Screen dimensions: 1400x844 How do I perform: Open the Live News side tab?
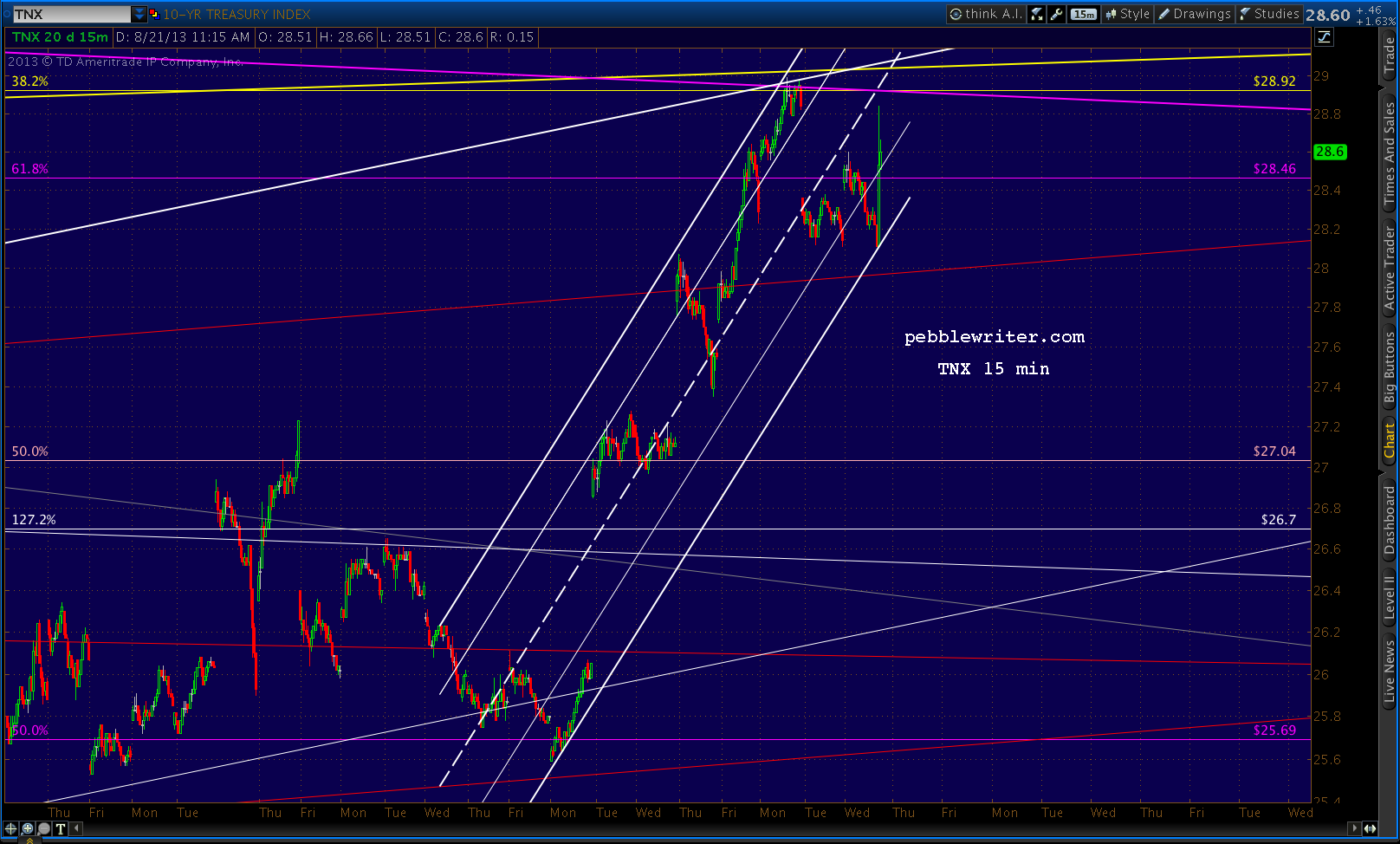click(1389, 672)
